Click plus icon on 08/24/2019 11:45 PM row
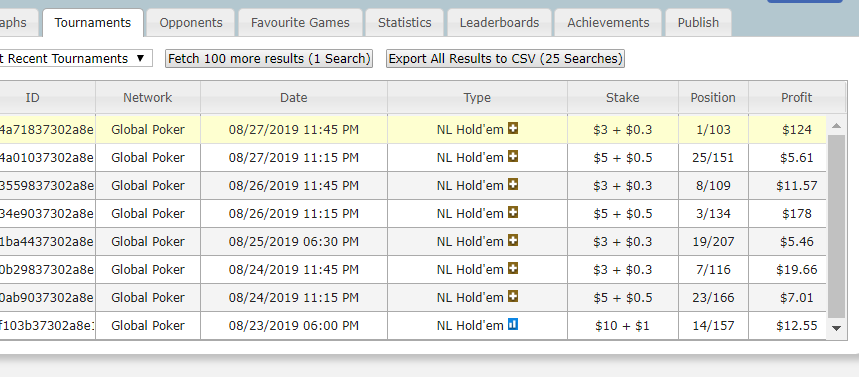The height and width of the screenshot is (377, 859). (513, 269)
